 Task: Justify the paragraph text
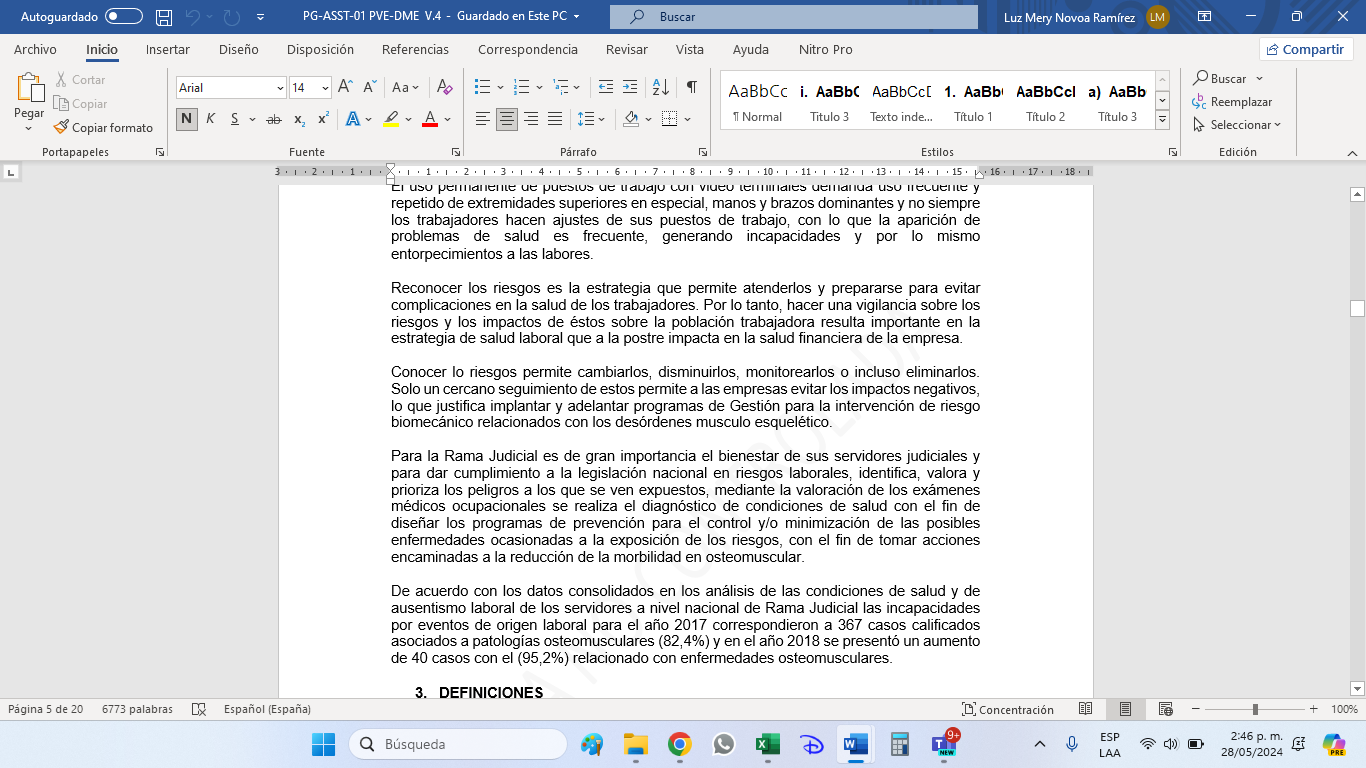[x=555, y=119]
